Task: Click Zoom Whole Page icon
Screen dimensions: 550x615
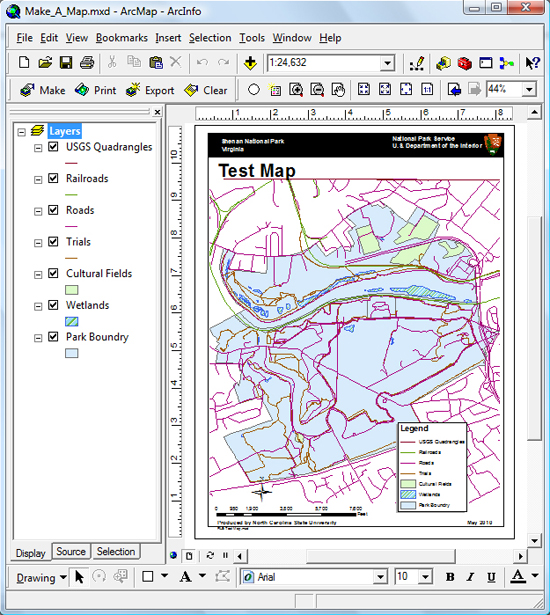Action: 406,89
